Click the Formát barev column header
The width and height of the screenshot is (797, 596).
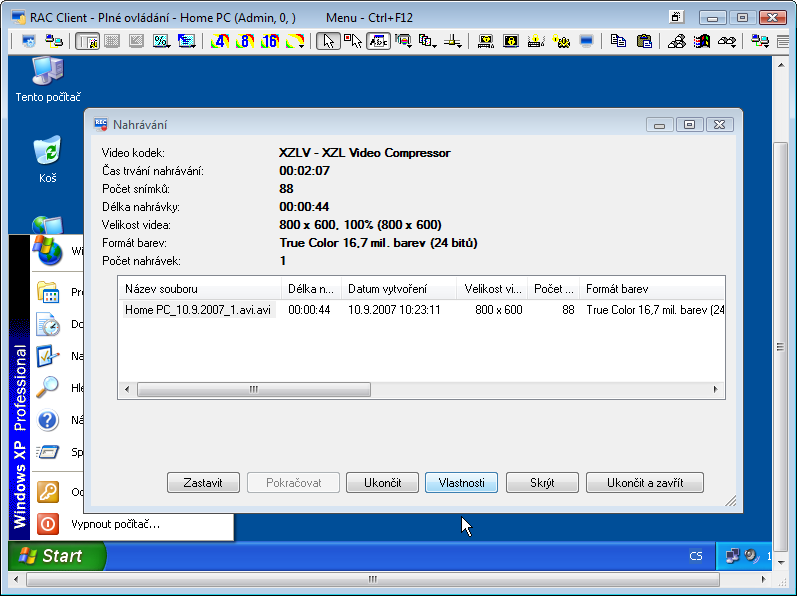[652, 289]
